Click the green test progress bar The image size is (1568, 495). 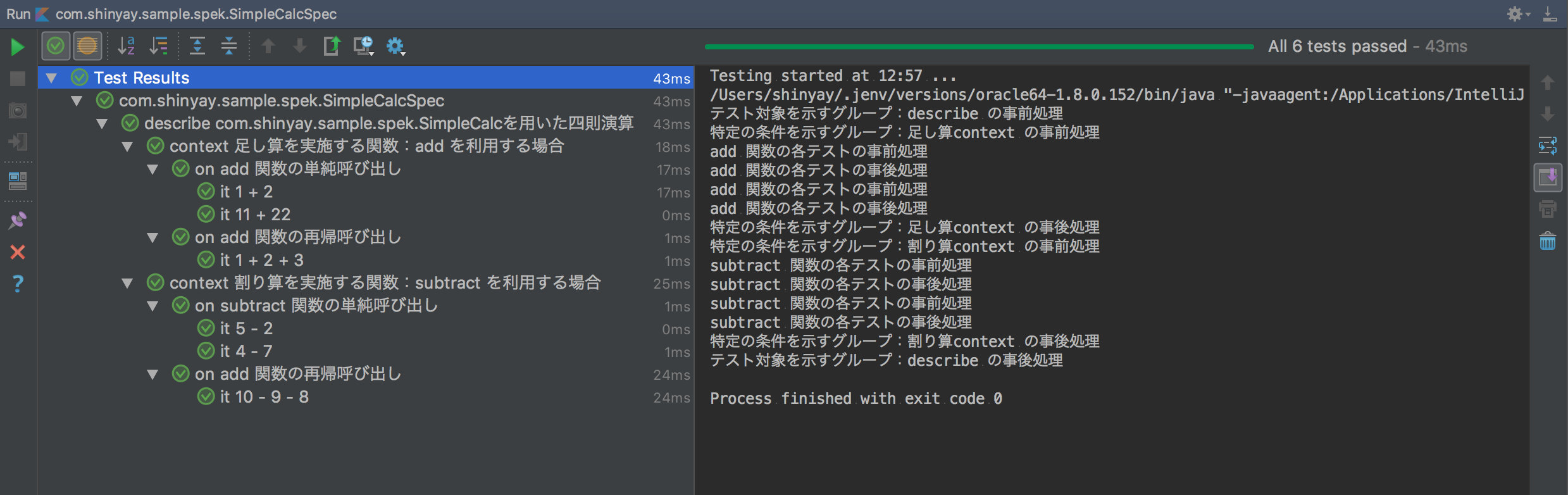tap(980, 47)
